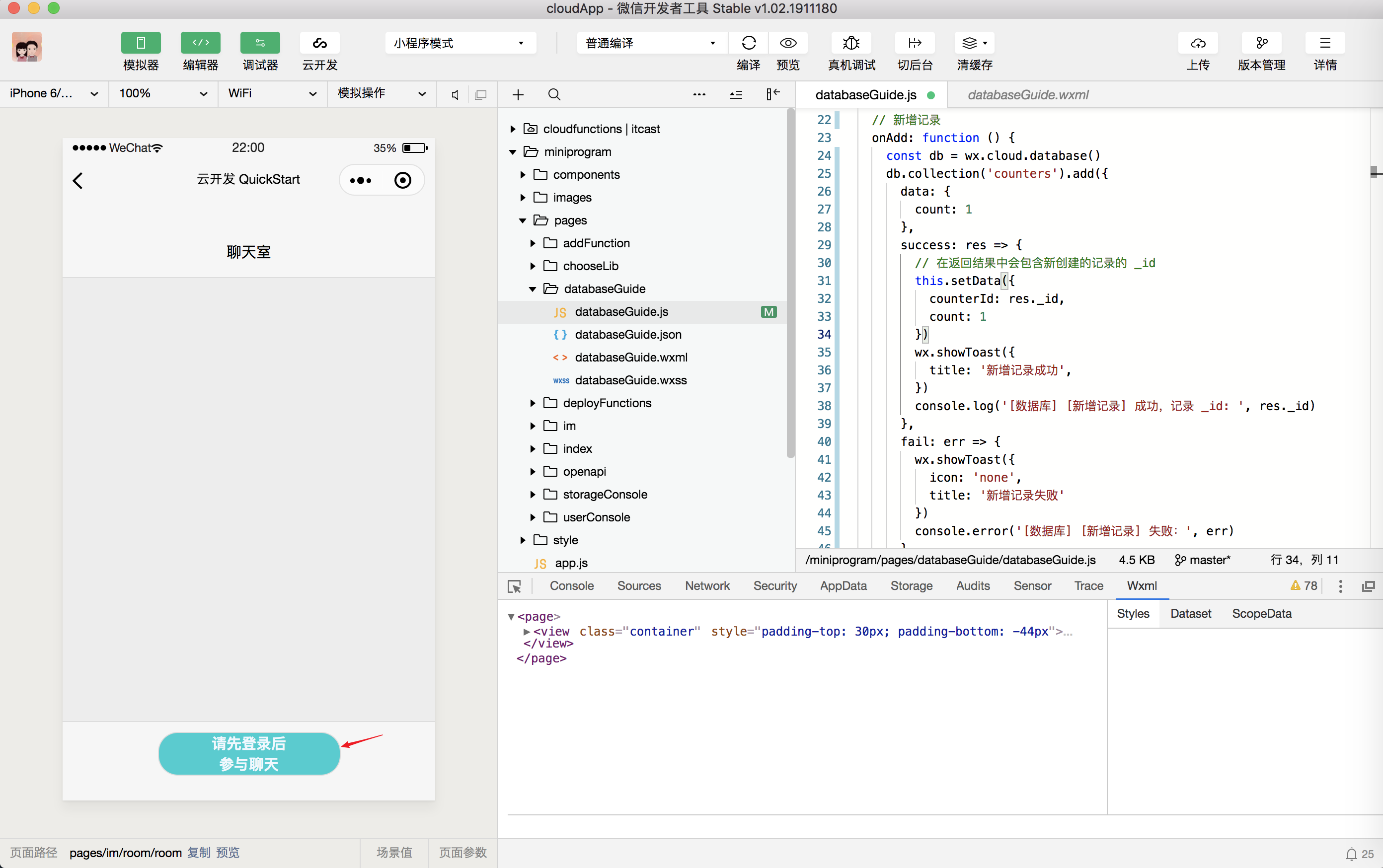Toggle the editor panel button
The image size is (1383, 868).
(200, 43)
